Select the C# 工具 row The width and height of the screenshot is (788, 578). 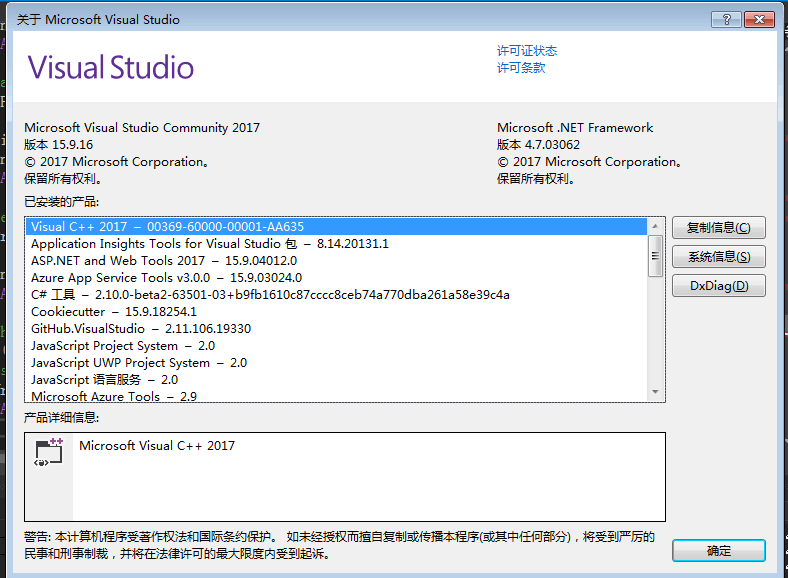pyautogui.click(x=336, y=295)
